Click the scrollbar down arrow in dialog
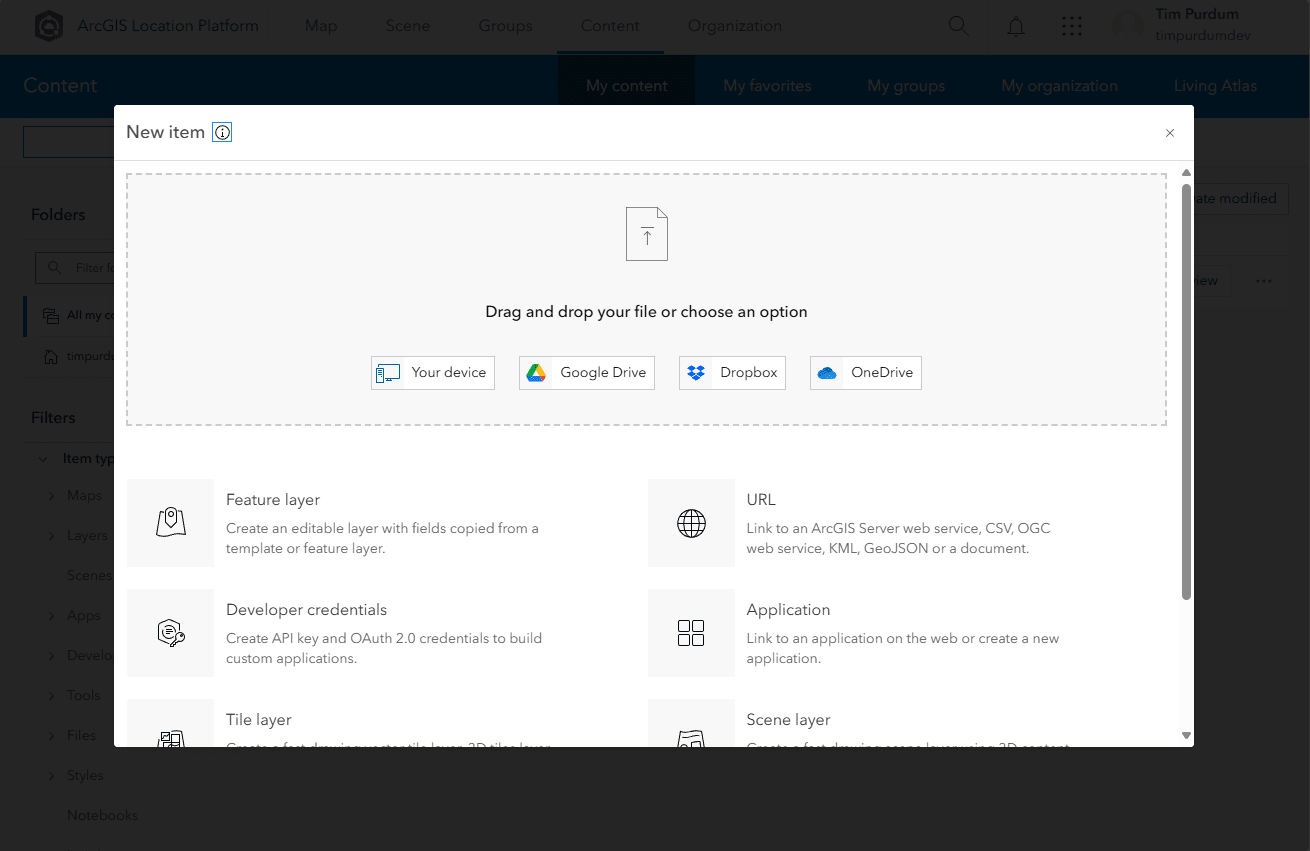Screen dimensions: 1310x851 [1187, 736]
